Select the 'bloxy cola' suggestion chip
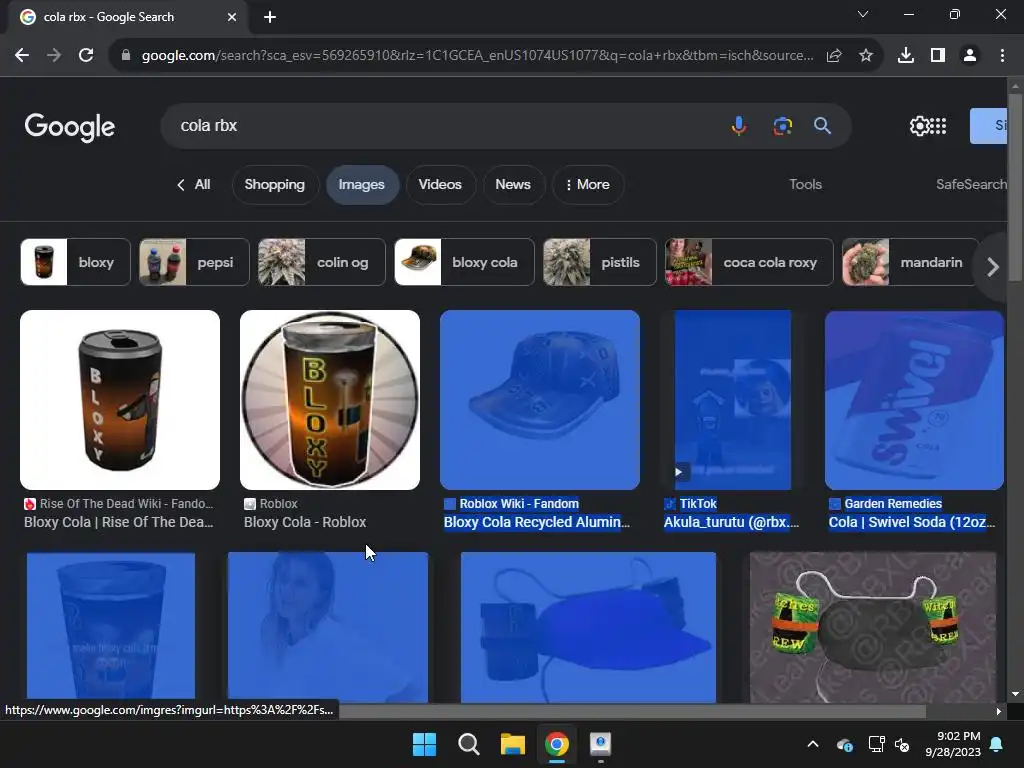 (464, 262)
